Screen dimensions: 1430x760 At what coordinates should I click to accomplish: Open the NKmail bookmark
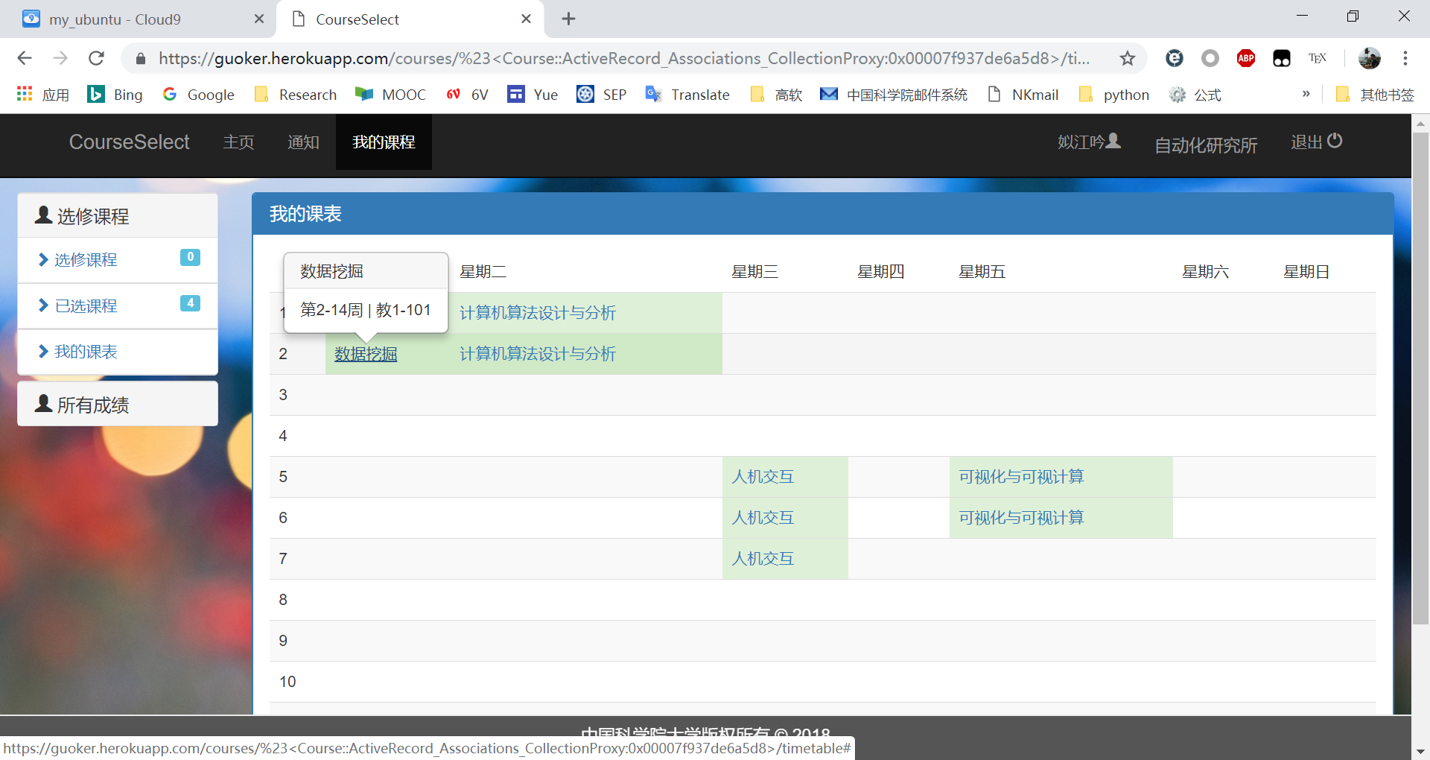[1022, 94]
